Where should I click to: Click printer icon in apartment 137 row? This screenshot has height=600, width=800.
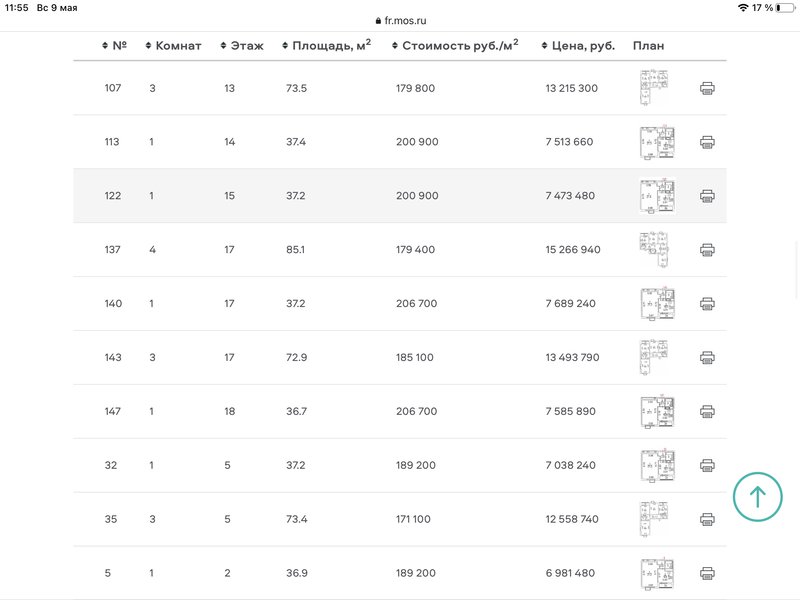[x=707, y=250]
